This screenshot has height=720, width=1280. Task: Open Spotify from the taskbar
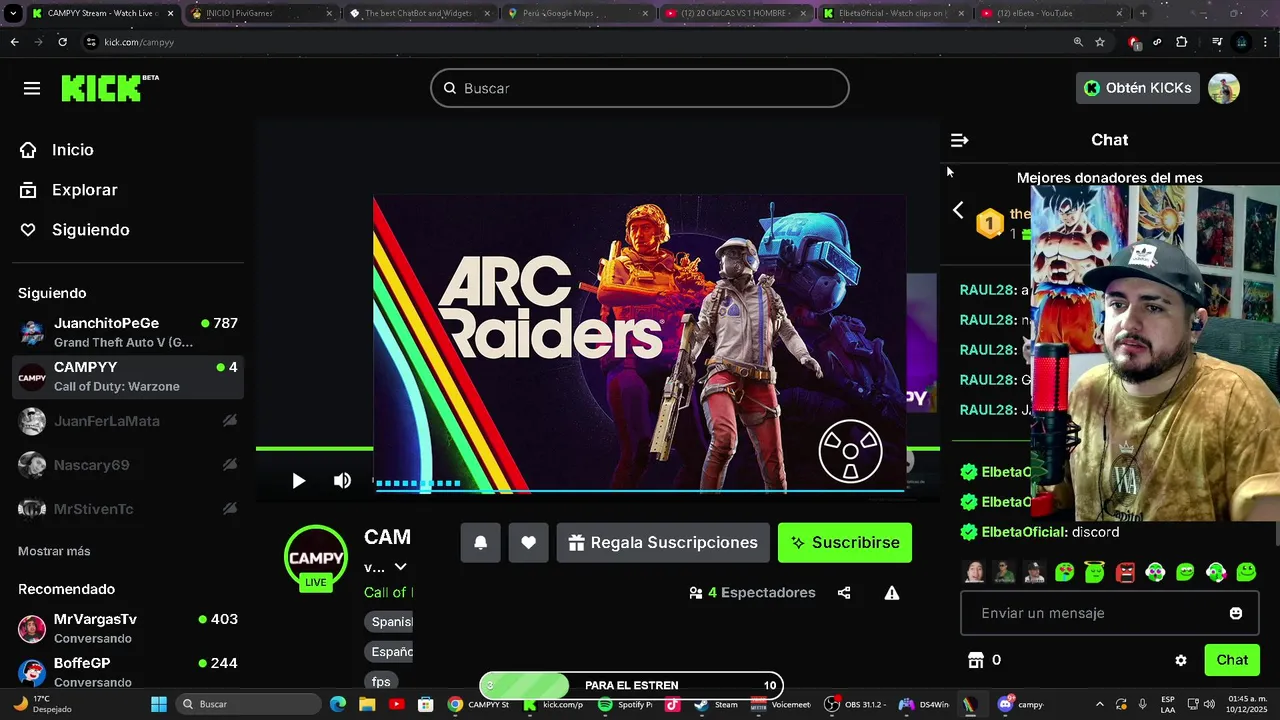tap(627, 704)
